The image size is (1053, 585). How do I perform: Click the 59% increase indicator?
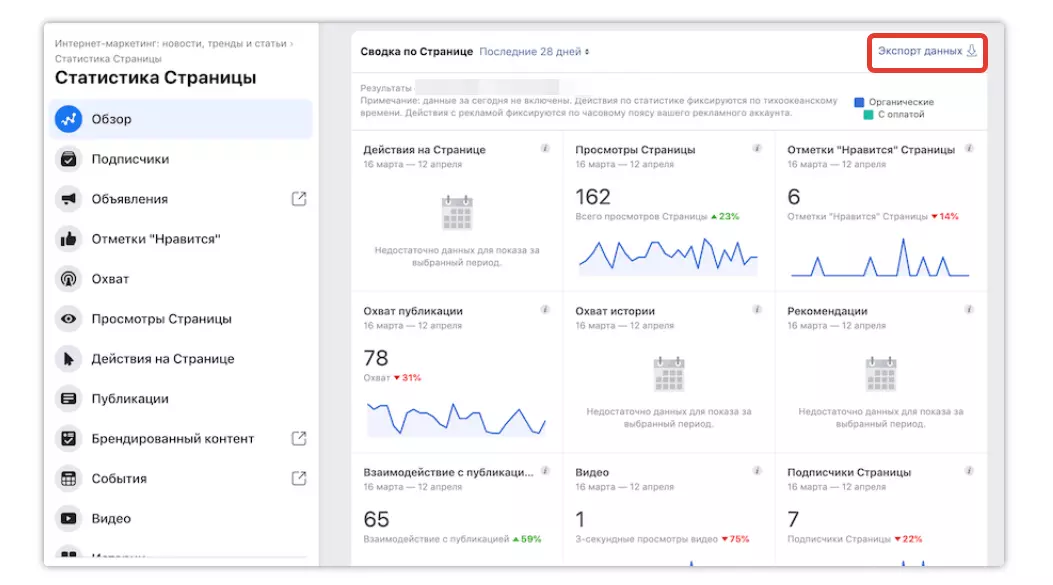click(526, 539)
